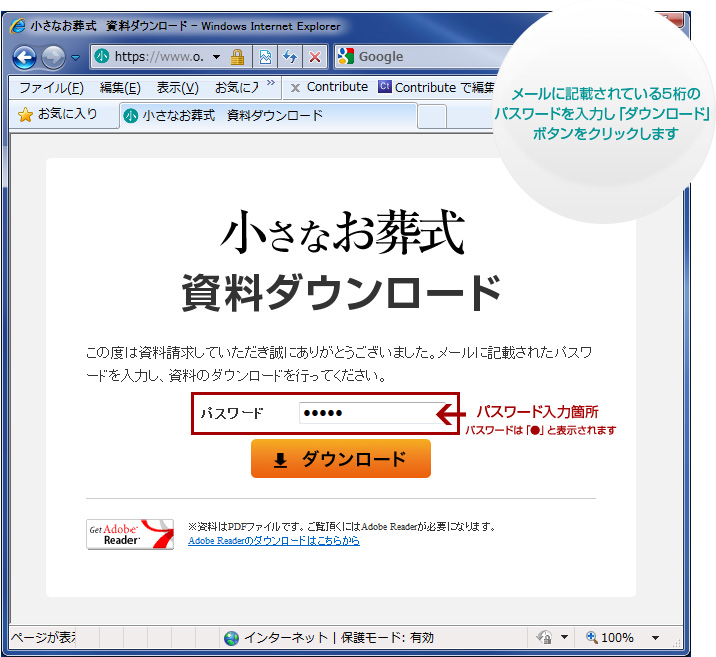716x657 pixels.
Task: Click the Internet Explorer title bar icon
Action: pyautogui.click(x=18, y=26)
